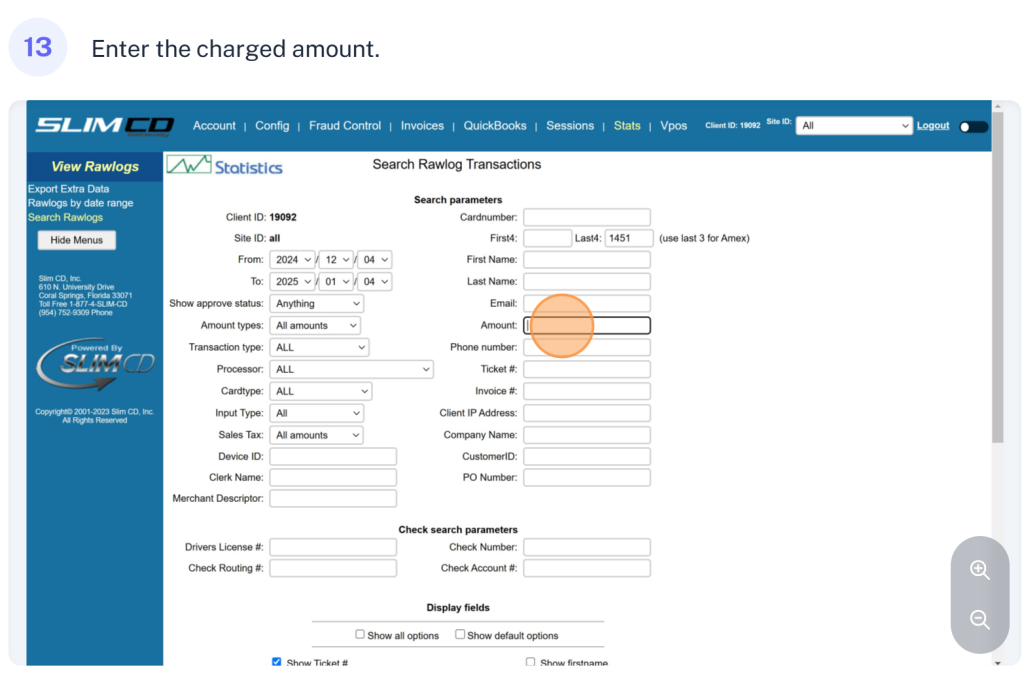Click the Powered By Slim CD badge
This screenshot has width=1024, height=682.
[x=95, y=362]
